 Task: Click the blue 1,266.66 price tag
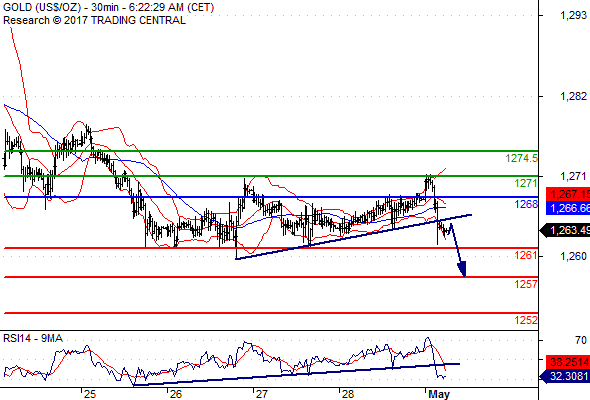568,208
